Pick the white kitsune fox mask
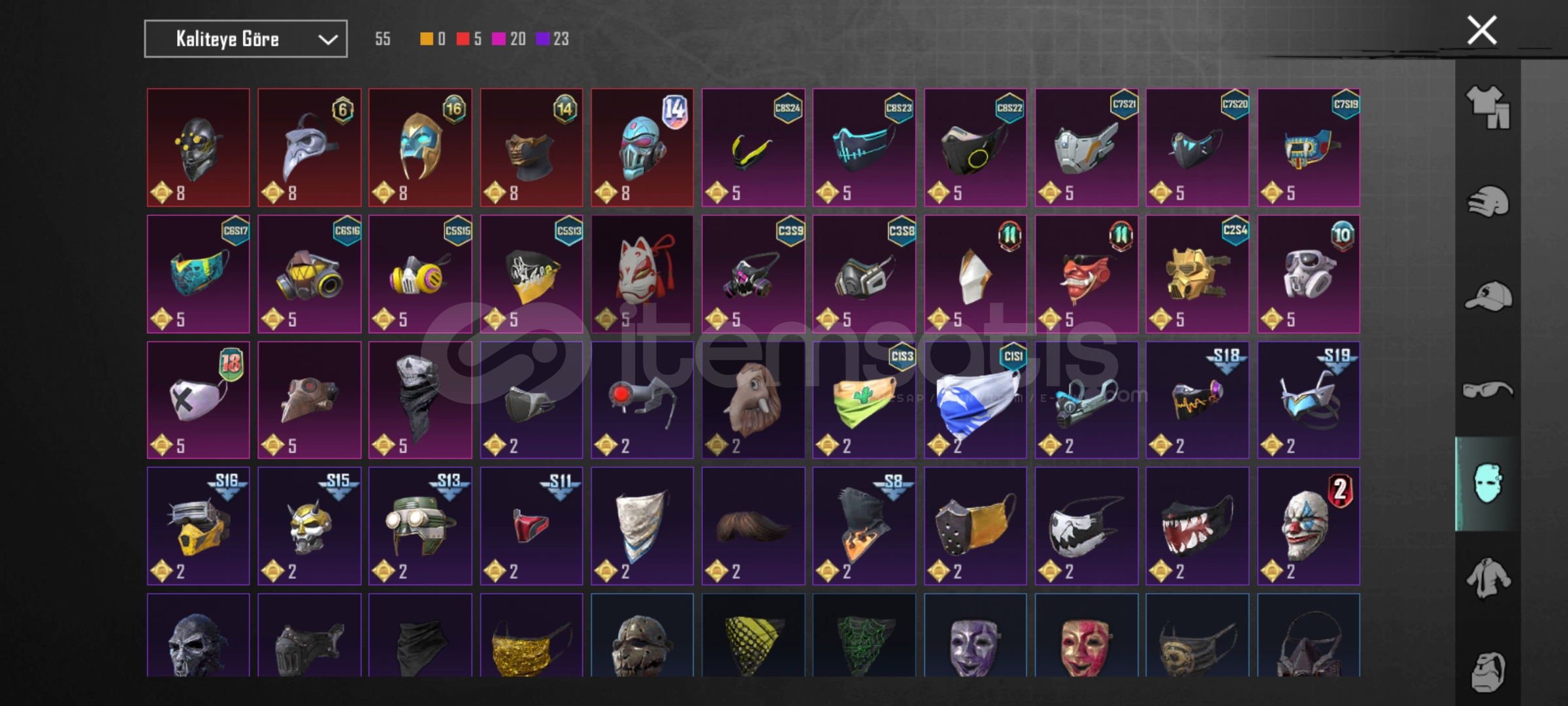Image resolution: width=1568 pixels, height=706 pixels. click(x=642, y=274)
